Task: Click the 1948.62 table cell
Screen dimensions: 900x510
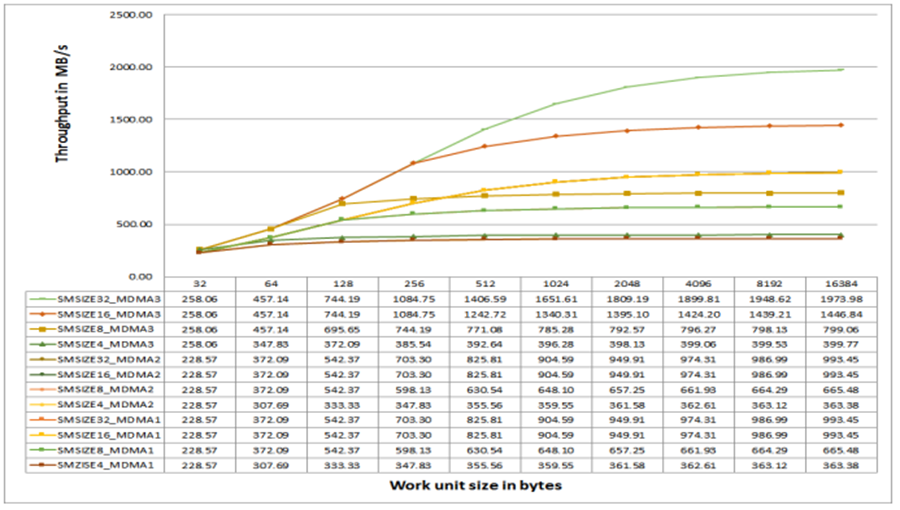Action: pyautogui.click(x=770, y=299)
